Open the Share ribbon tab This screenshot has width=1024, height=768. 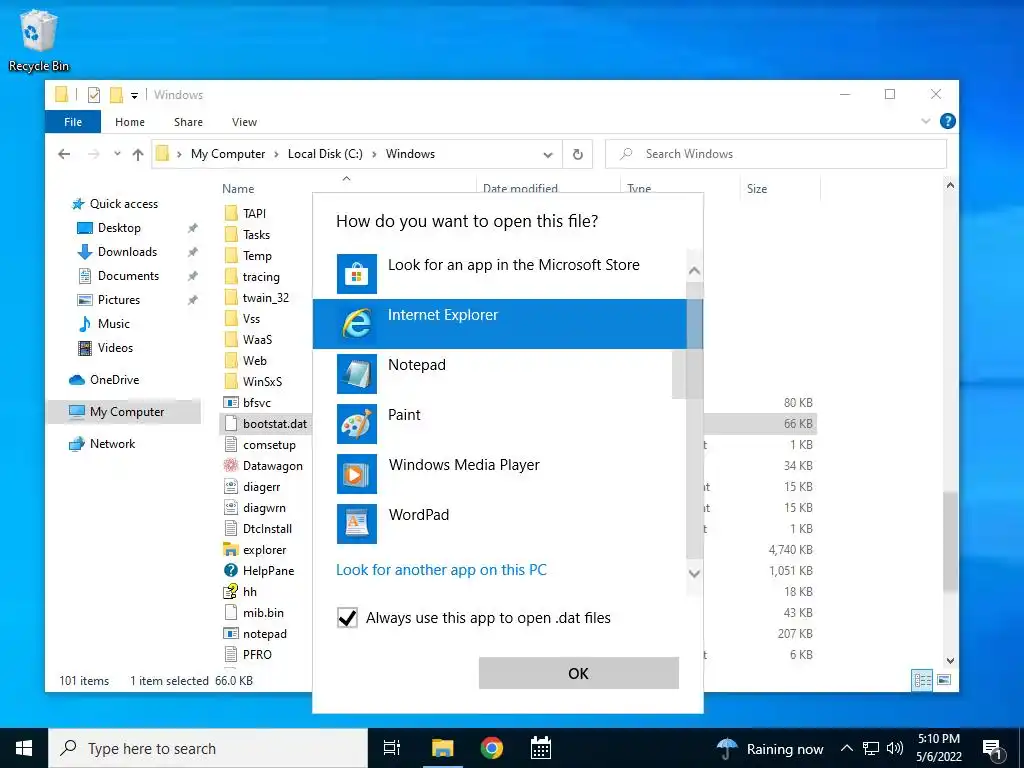coord(188,121)
